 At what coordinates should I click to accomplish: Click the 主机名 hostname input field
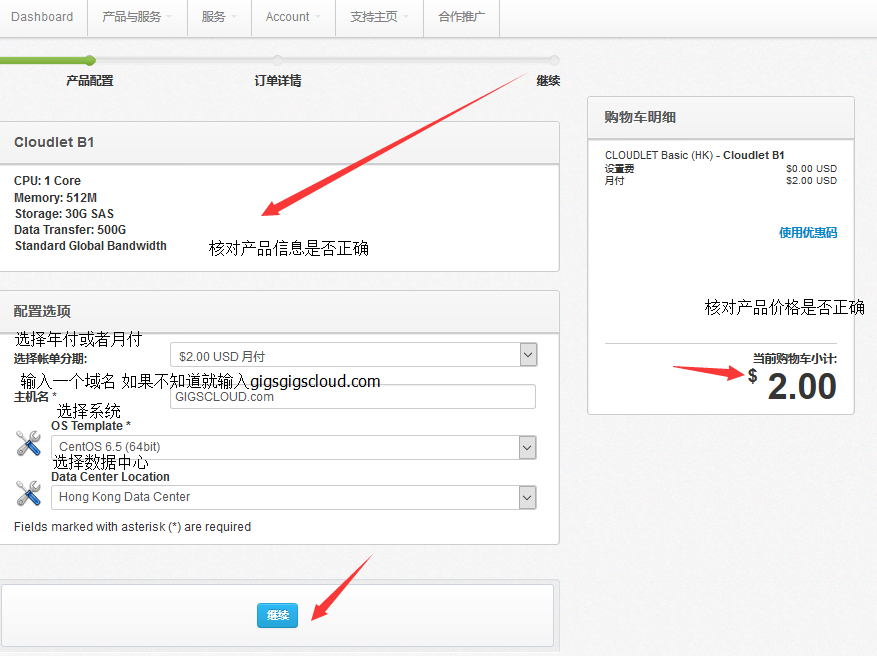pyautogui.click(x=353, y=397)
